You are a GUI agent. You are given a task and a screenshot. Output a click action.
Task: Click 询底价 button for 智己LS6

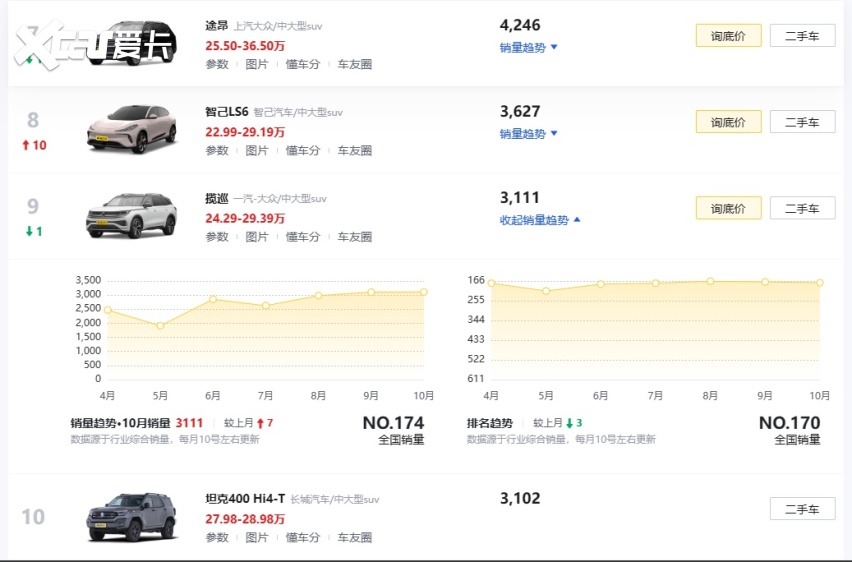[728, 122]
